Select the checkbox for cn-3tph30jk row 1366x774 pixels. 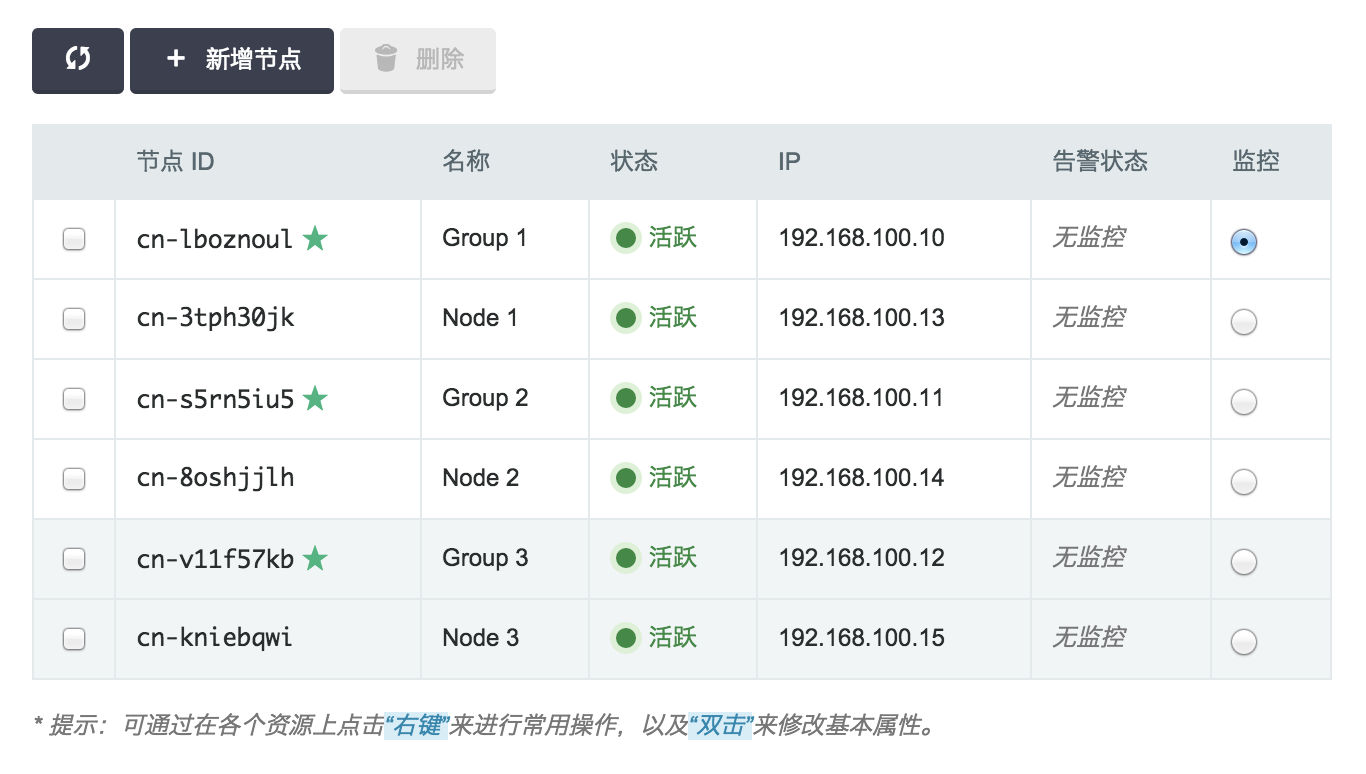pos(74,319)
